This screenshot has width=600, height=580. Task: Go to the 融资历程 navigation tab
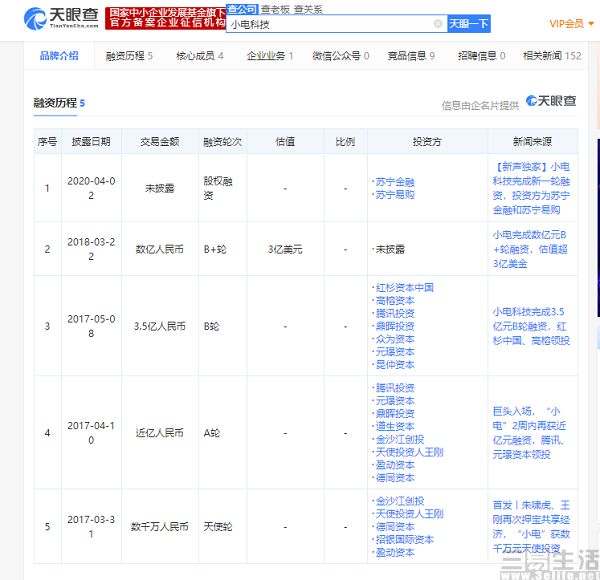(129, 56)
